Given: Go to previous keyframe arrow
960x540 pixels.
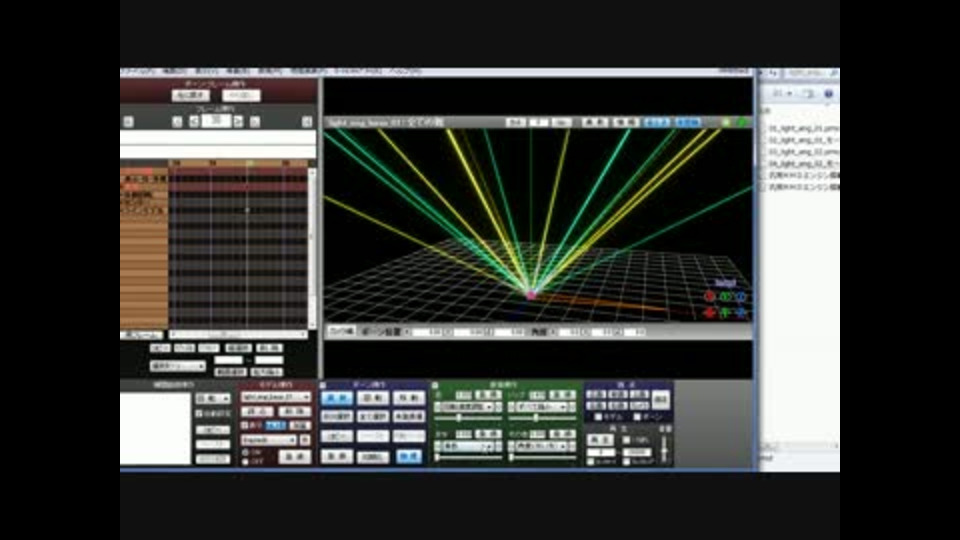Looking at the screenshot, I should [x=177, y=122].
